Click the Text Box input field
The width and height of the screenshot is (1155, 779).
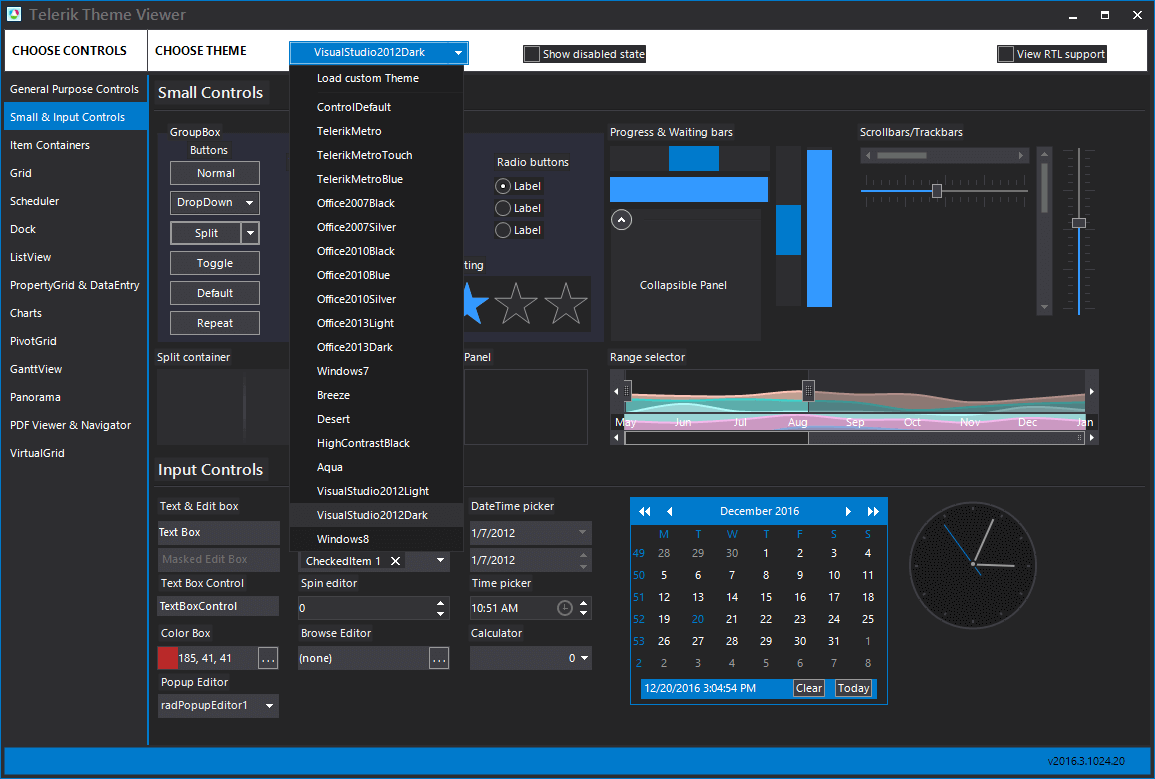click(218, 532)
